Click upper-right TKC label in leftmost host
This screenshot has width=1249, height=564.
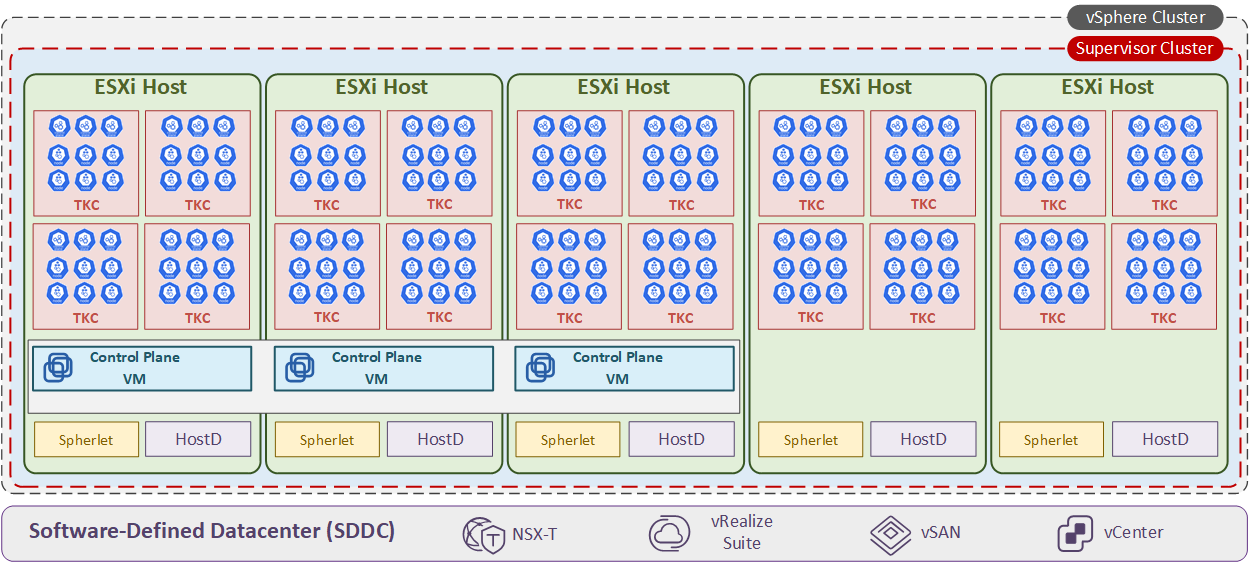coord(198,205)
